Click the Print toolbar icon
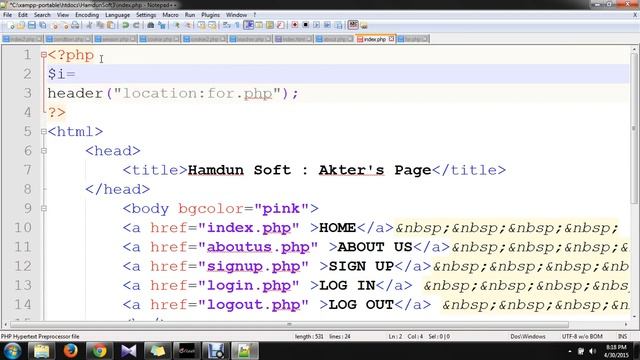The height and width of the screenshot is (360, 640). [75, 25]
